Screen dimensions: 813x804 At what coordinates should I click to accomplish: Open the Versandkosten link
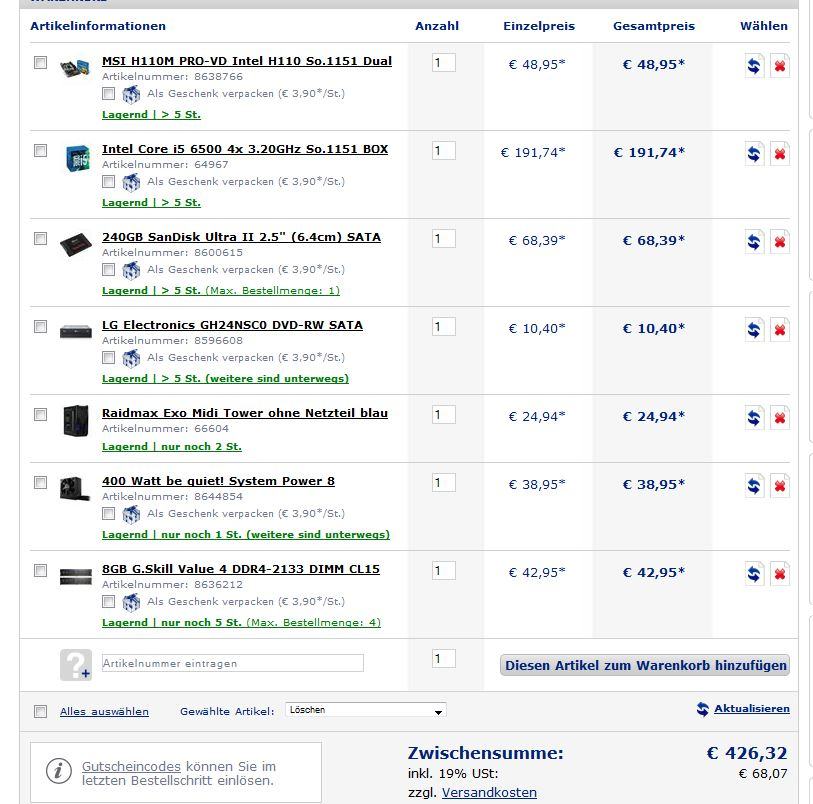pos(489,793)
